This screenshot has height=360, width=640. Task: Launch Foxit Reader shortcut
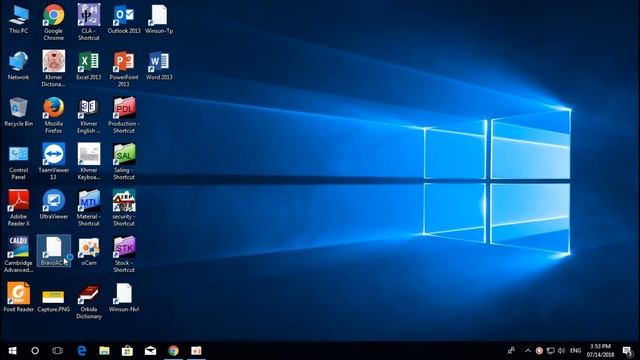point(18,298)
